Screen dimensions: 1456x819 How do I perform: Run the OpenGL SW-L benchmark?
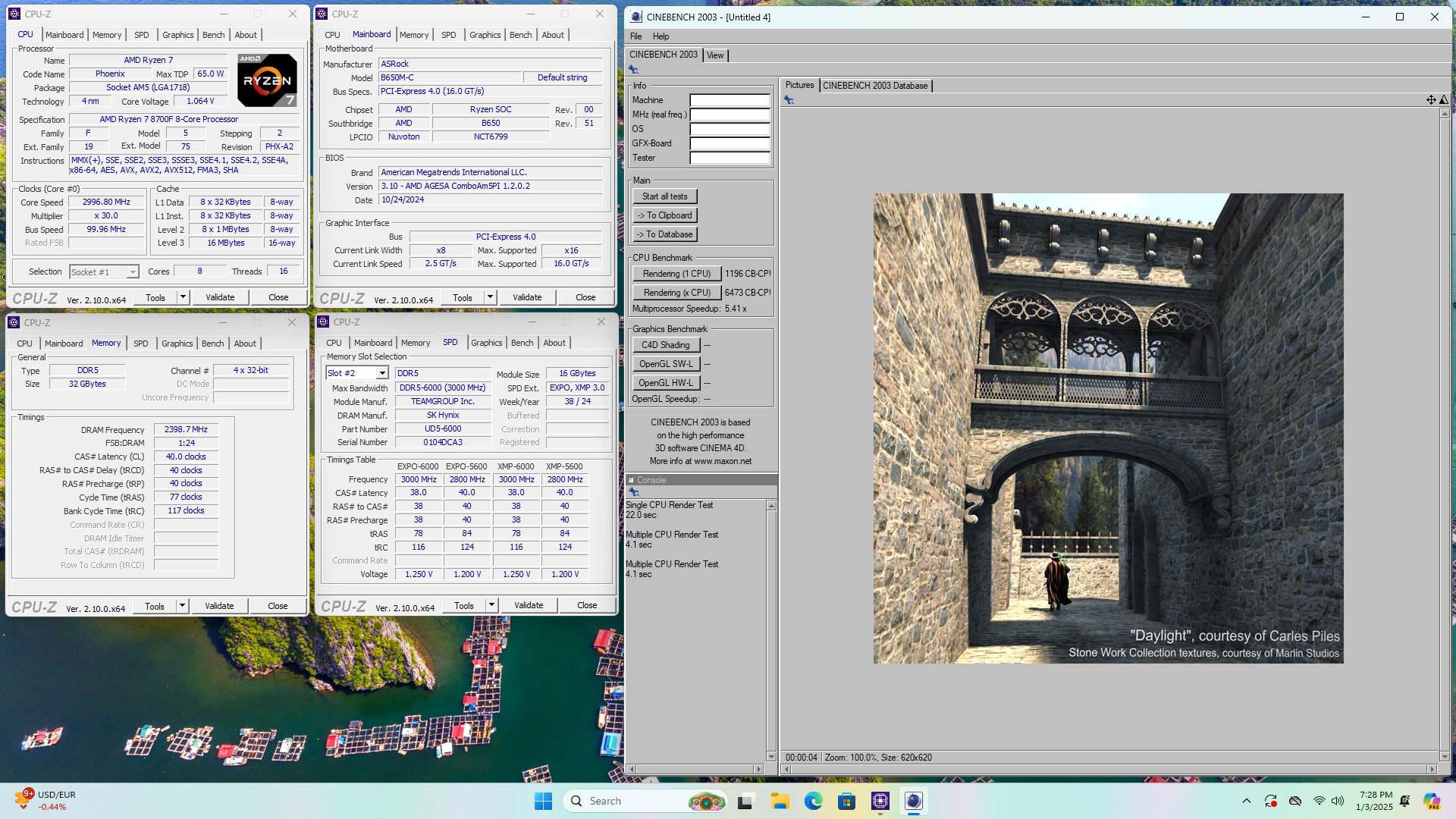point(666,364)
